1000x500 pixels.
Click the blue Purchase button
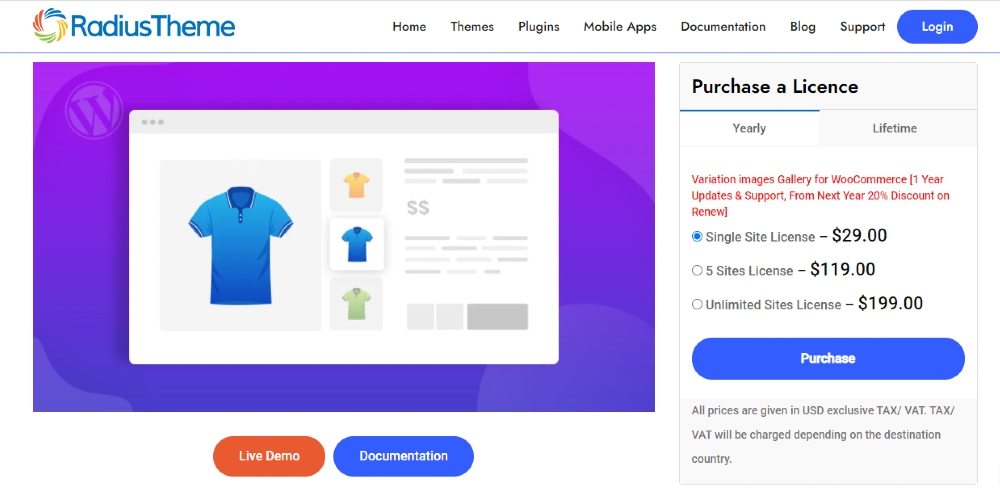(828, 358)
